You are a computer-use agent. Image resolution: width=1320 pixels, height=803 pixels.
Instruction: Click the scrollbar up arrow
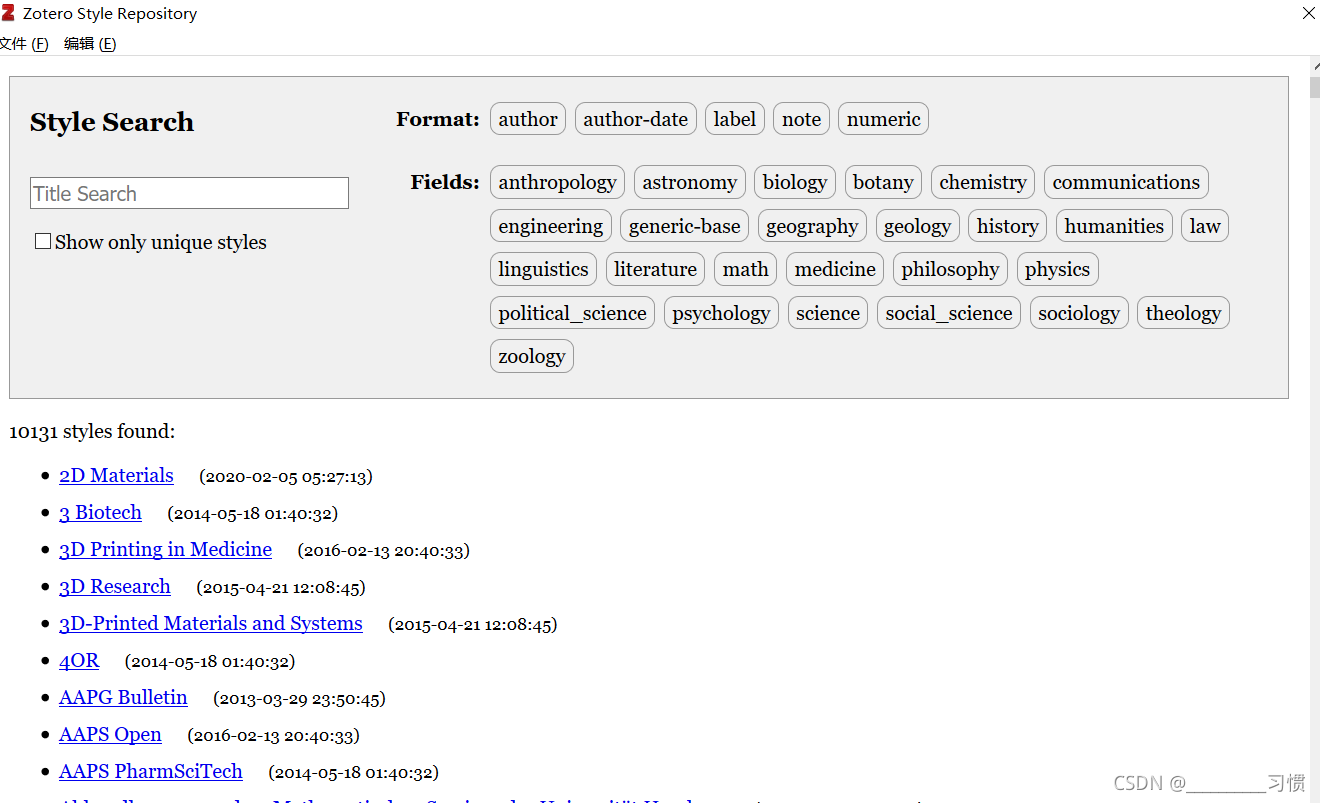click(1314, 66)
